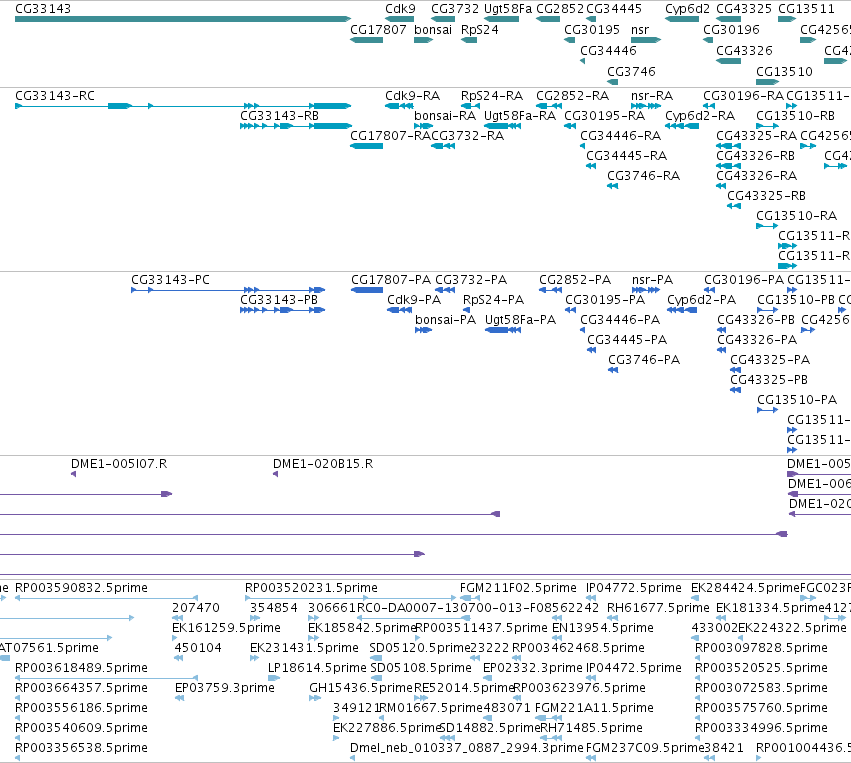Viewport: 851px width, 763px height.
Task: Select the CG17807 gene label
Action: tap(378, 30)
